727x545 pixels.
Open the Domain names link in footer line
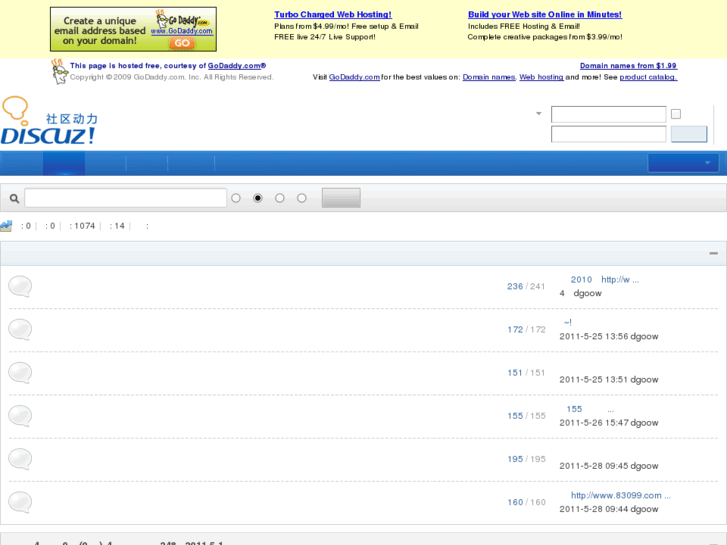[489, 77]
